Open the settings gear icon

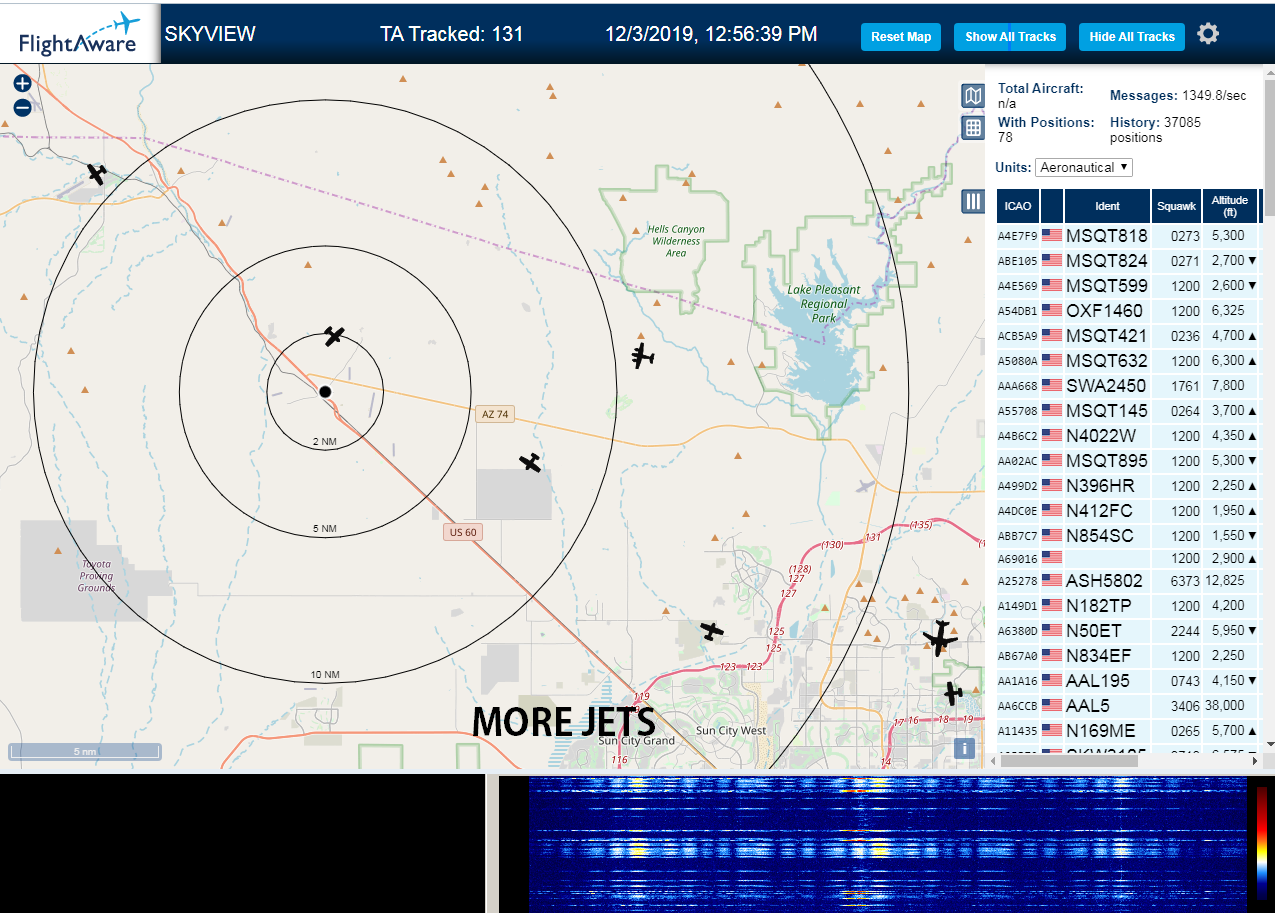1208,34
